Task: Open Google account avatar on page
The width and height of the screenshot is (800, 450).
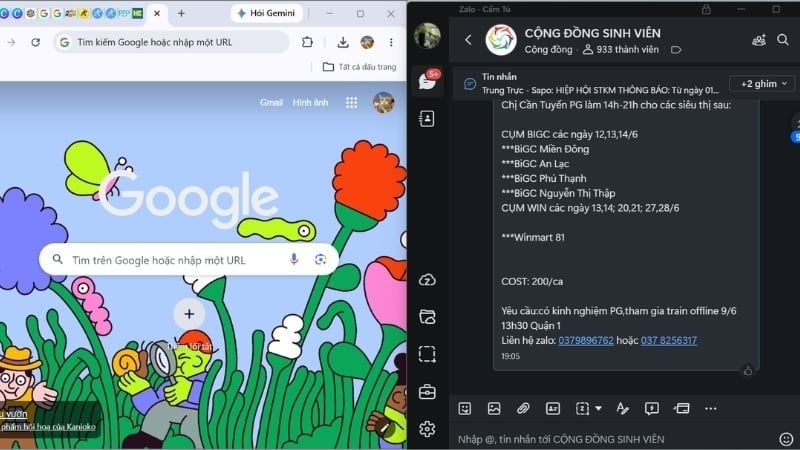Action: (x=384, y=103)
